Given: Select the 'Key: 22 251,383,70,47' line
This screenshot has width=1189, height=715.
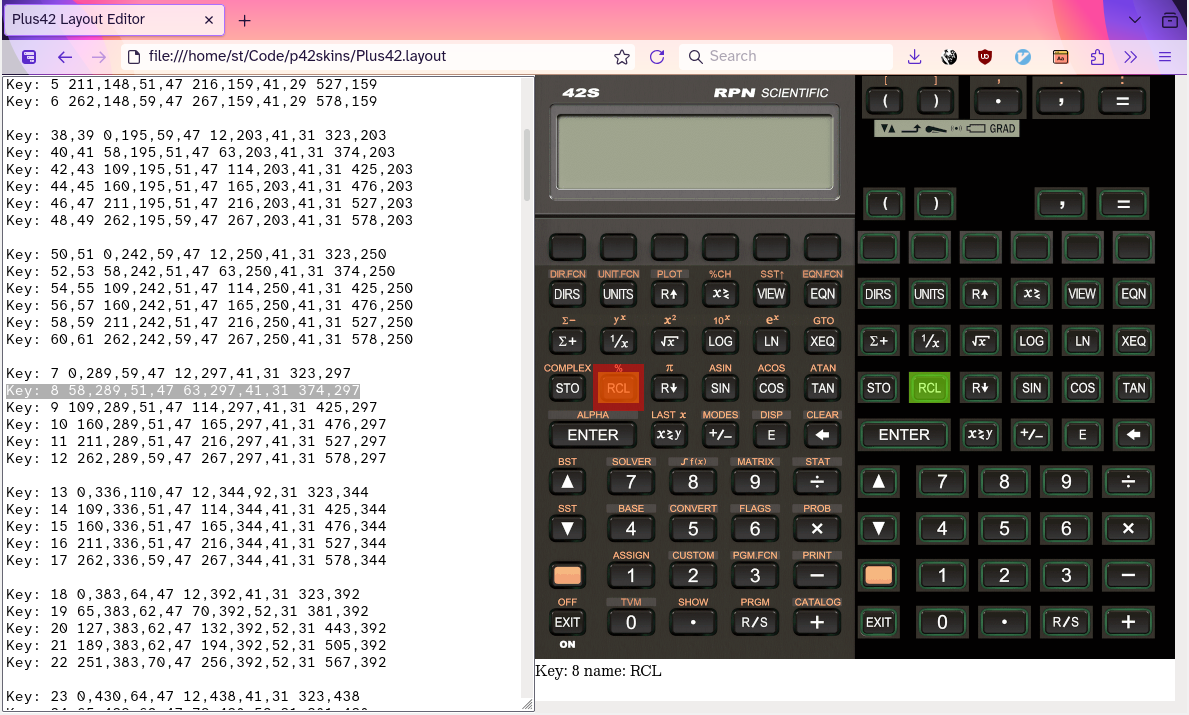Looking at the screenshot, I should point(196,662).
